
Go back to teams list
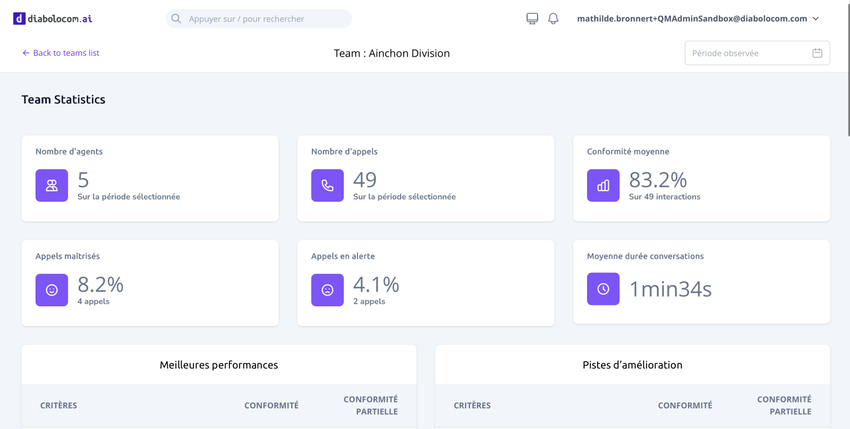[61, 53]
